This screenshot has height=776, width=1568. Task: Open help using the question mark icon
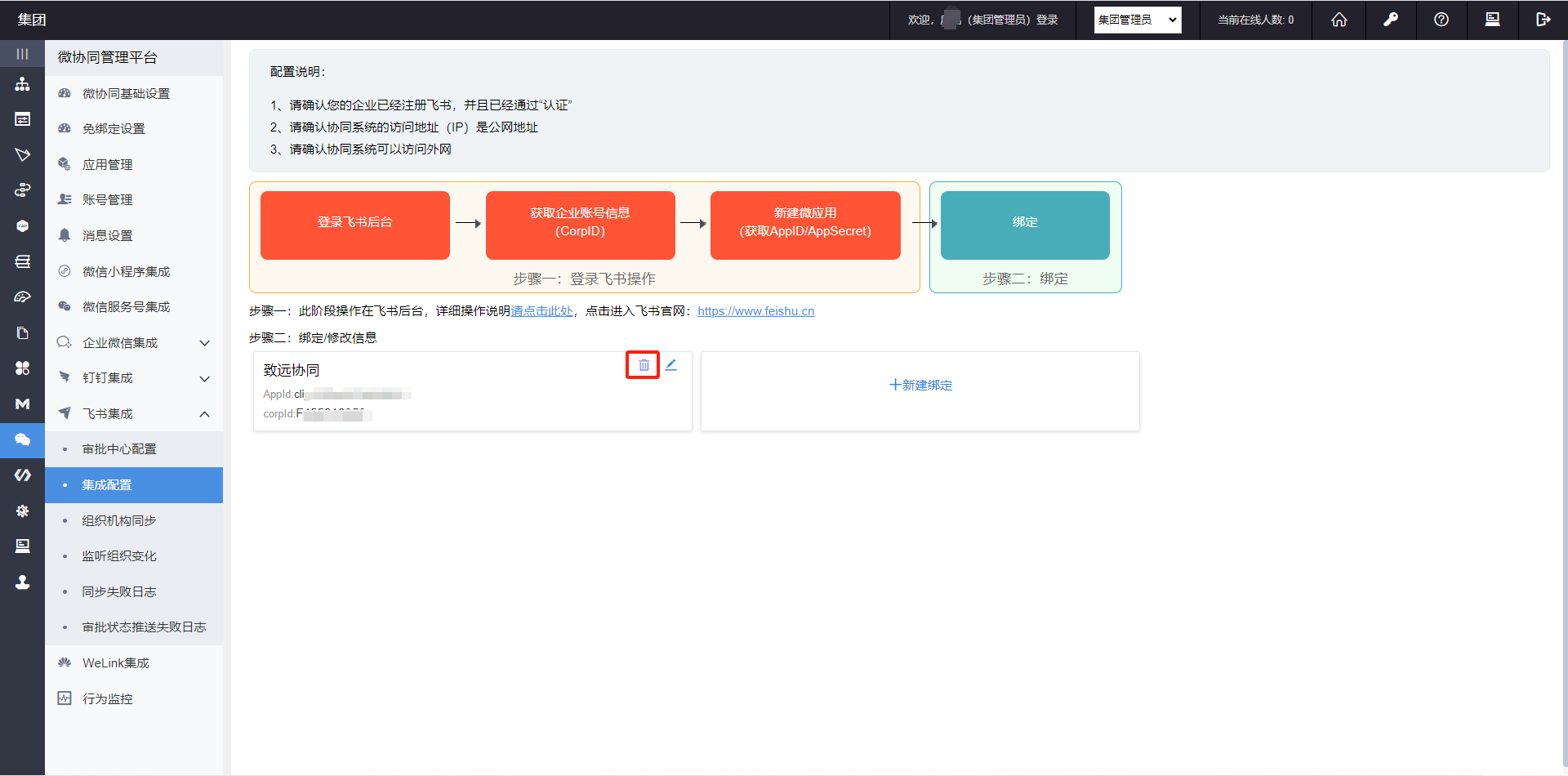tap(1441, 20)
